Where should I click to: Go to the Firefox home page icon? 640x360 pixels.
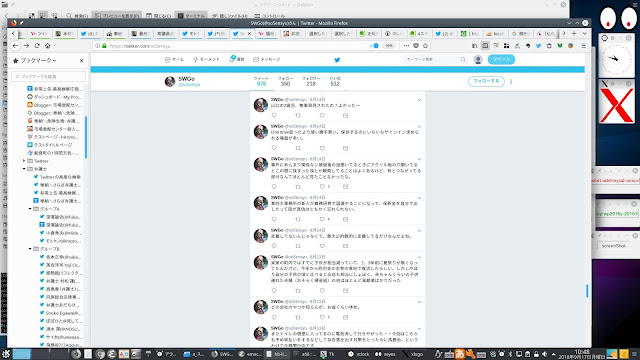[x=47, y=46]
